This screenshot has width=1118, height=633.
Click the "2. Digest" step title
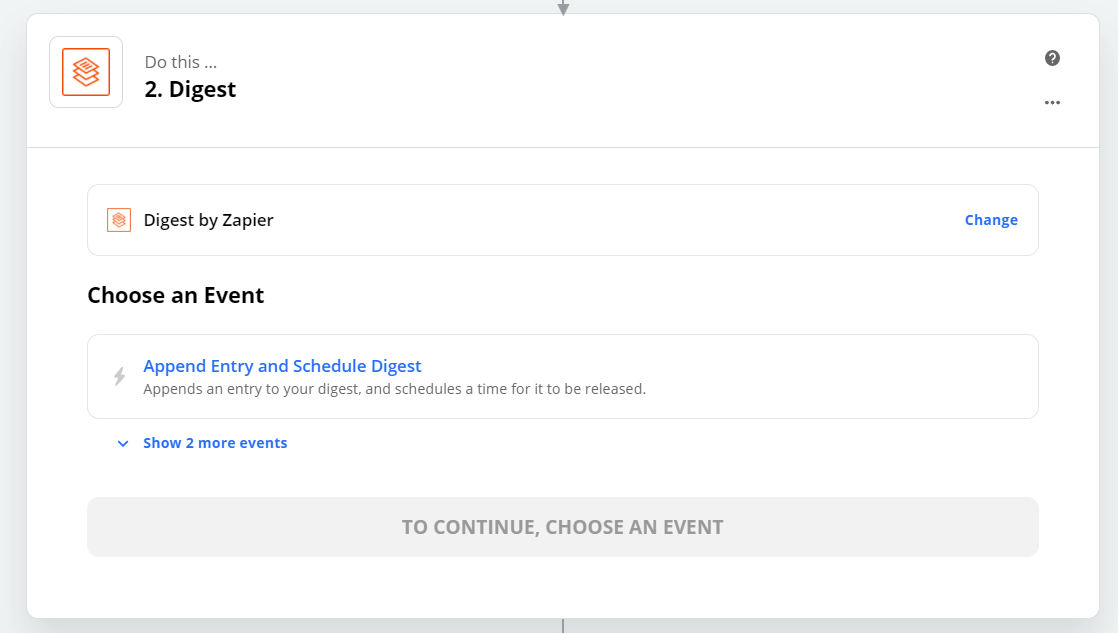[190, 89]
